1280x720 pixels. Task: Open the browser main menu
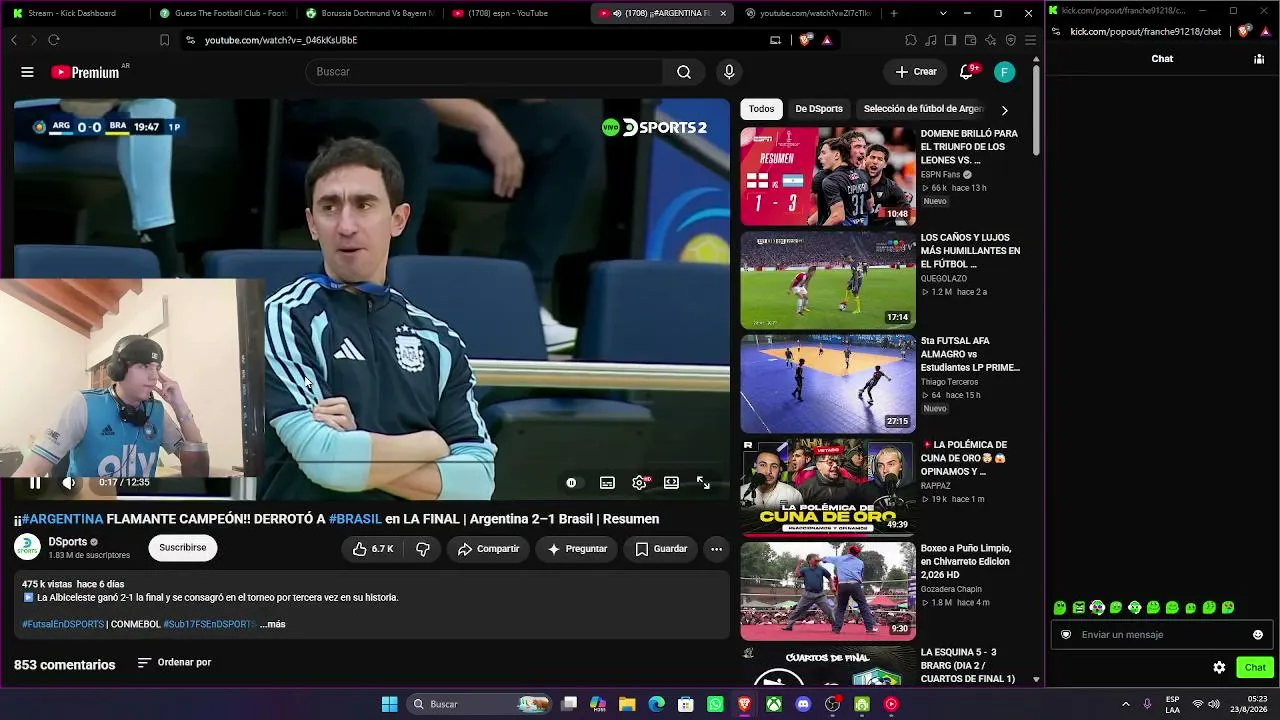coord(1030,40)
